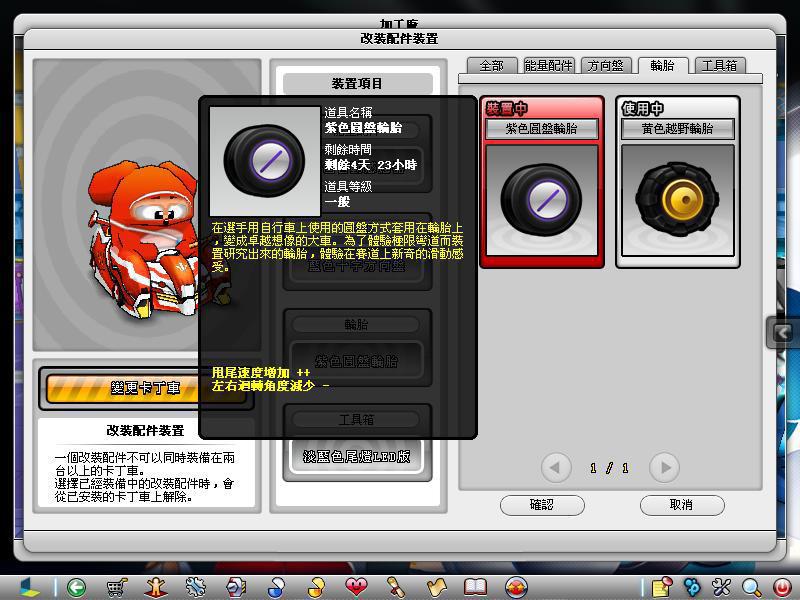Click the green back arrow icon
Image resolution: width=800 pixels, height=600 pixels.
click(76, 587)
